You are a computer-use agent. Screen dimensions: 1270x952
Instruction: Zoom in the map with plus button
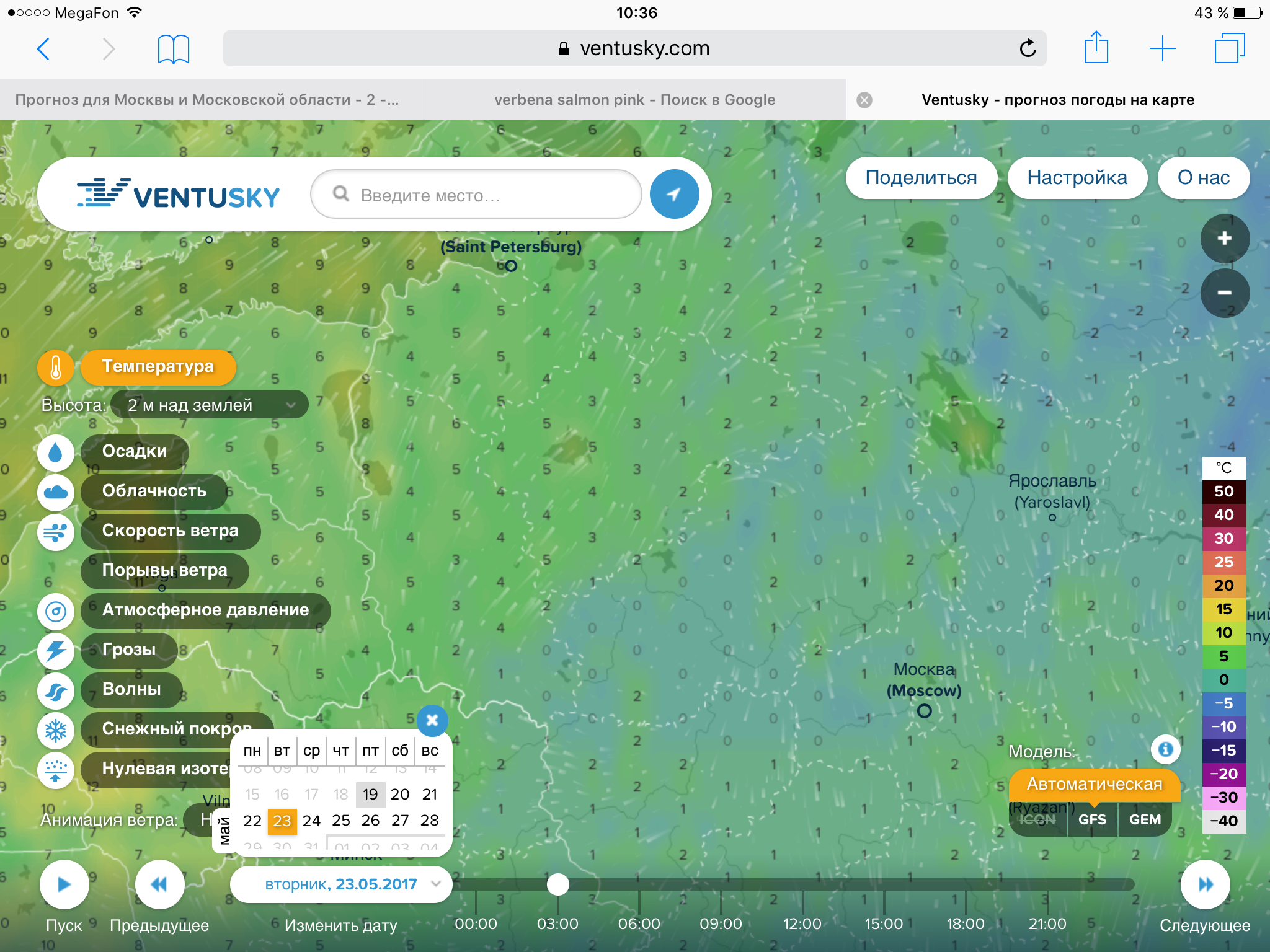[1224, 239]
